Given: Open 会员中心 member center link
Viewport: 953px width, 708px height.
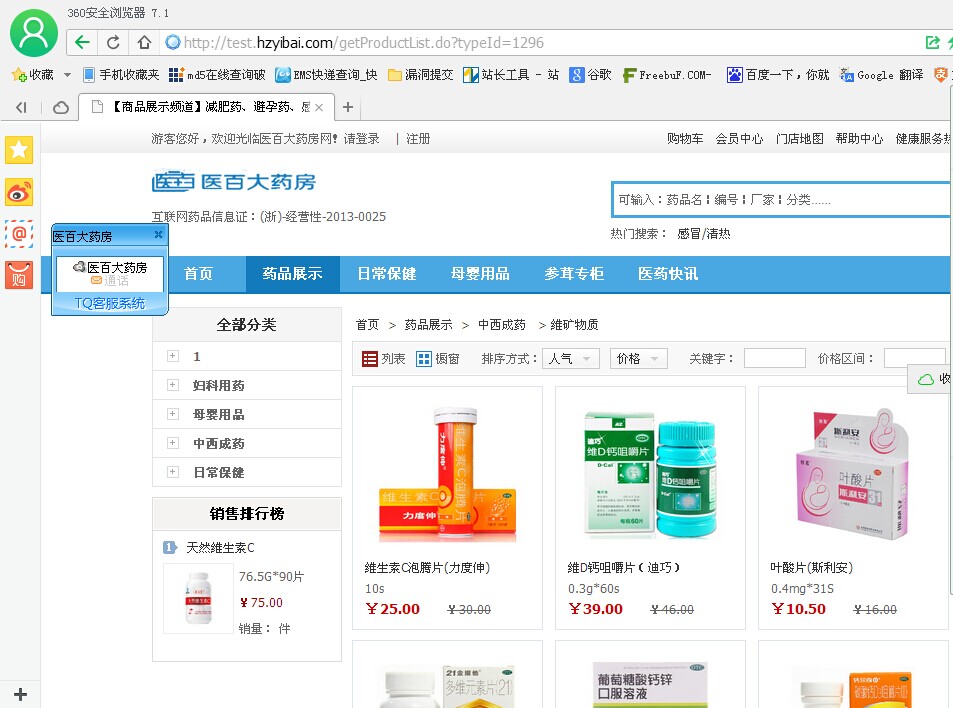Looking at the screenshot, I should point(739,139).
